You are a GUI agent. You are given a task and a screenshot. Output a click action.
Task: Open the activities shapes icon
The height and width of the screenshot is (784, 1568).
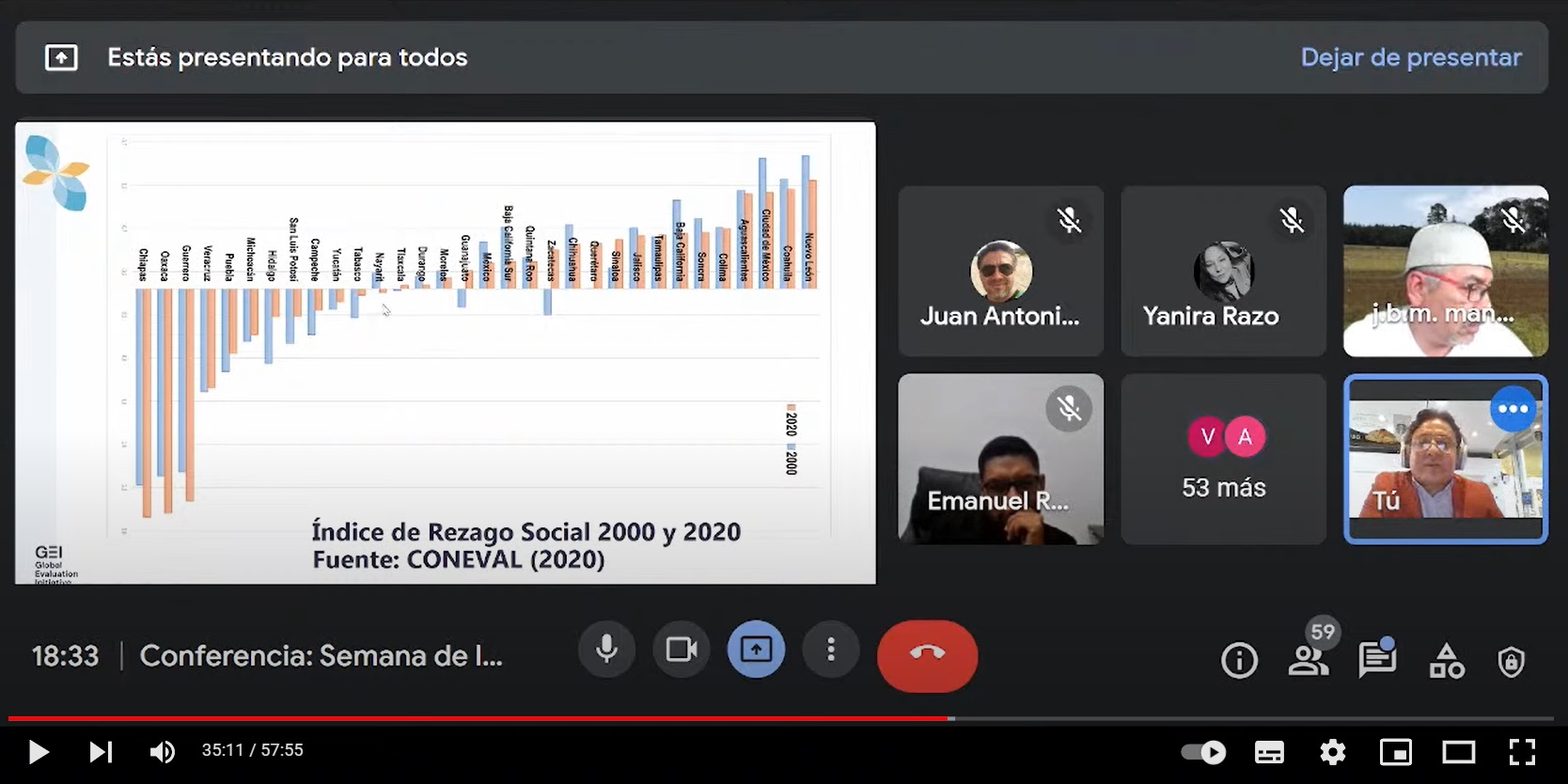pyautogui.click(x=1447, y=660)
